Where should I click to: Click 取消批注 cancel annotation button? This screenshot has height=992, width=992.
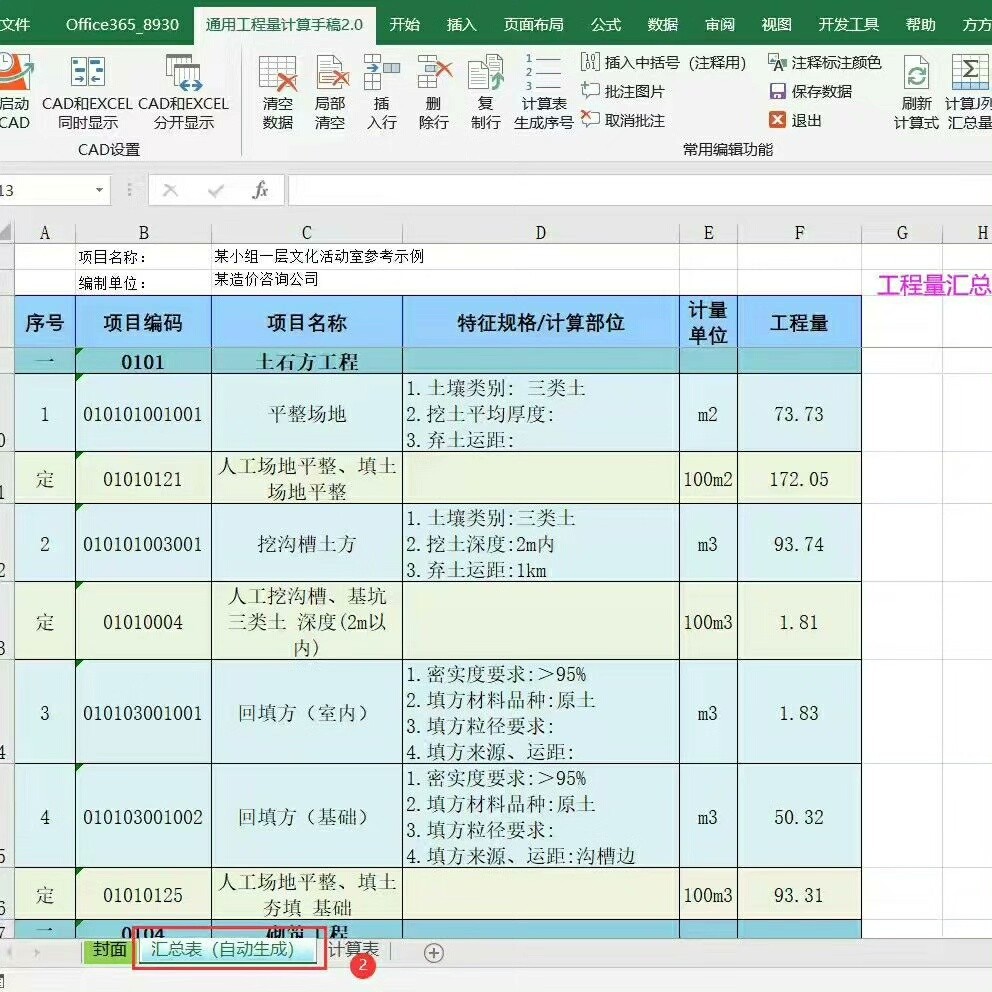(623, 120)
